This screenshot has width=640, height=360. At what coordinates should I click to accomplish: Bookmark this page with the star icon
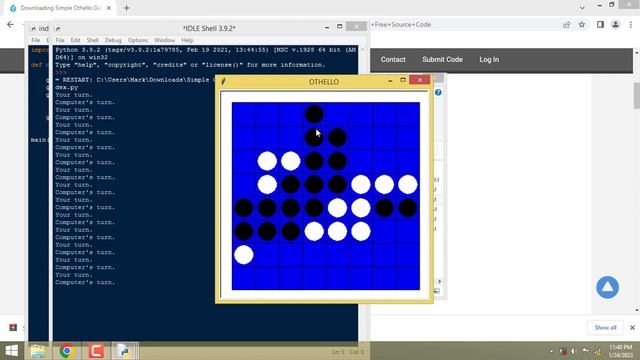coord(582,25)
